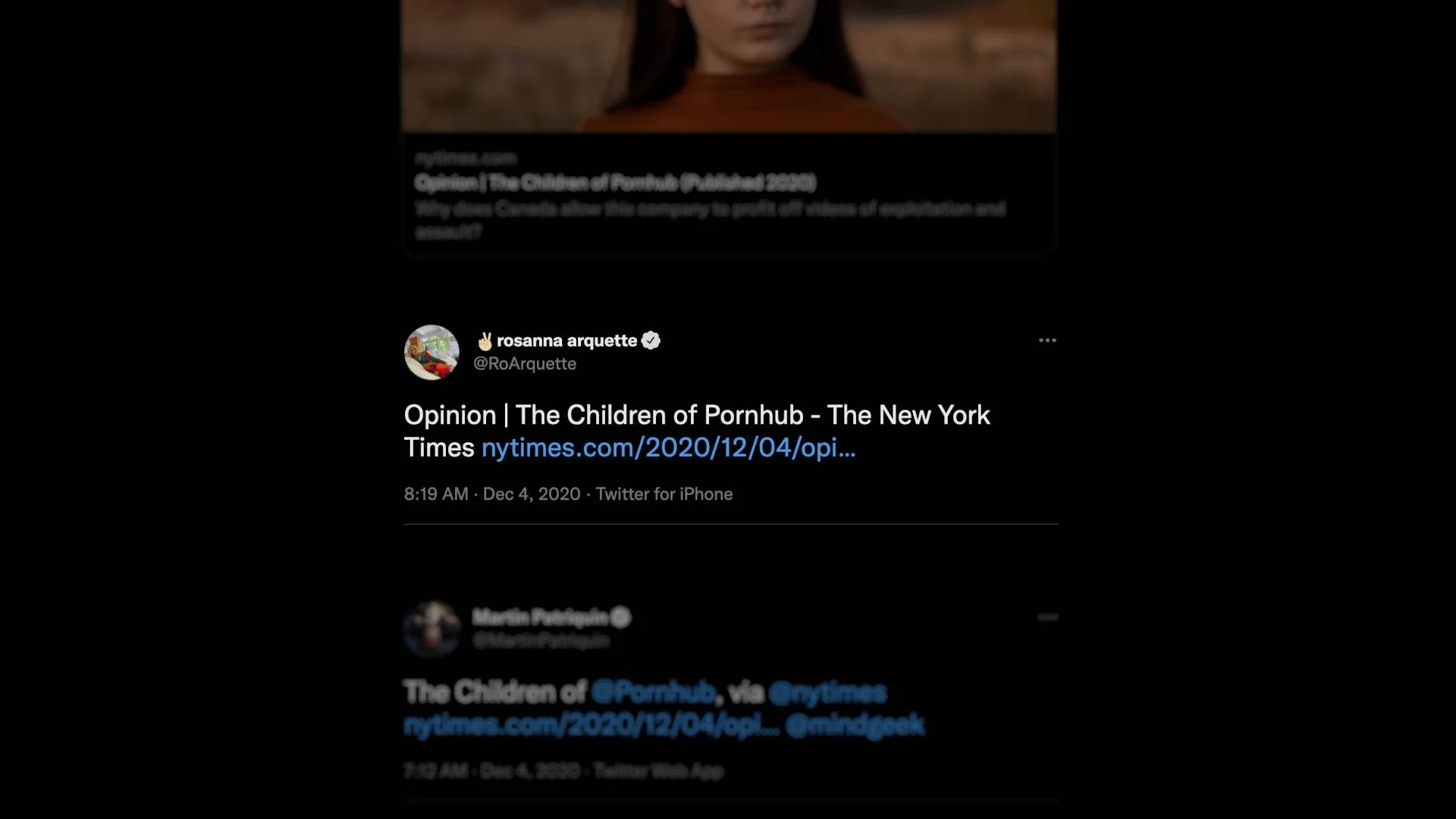Open the @mindgeek mention in Martin's tweet

tap(855, 725)
